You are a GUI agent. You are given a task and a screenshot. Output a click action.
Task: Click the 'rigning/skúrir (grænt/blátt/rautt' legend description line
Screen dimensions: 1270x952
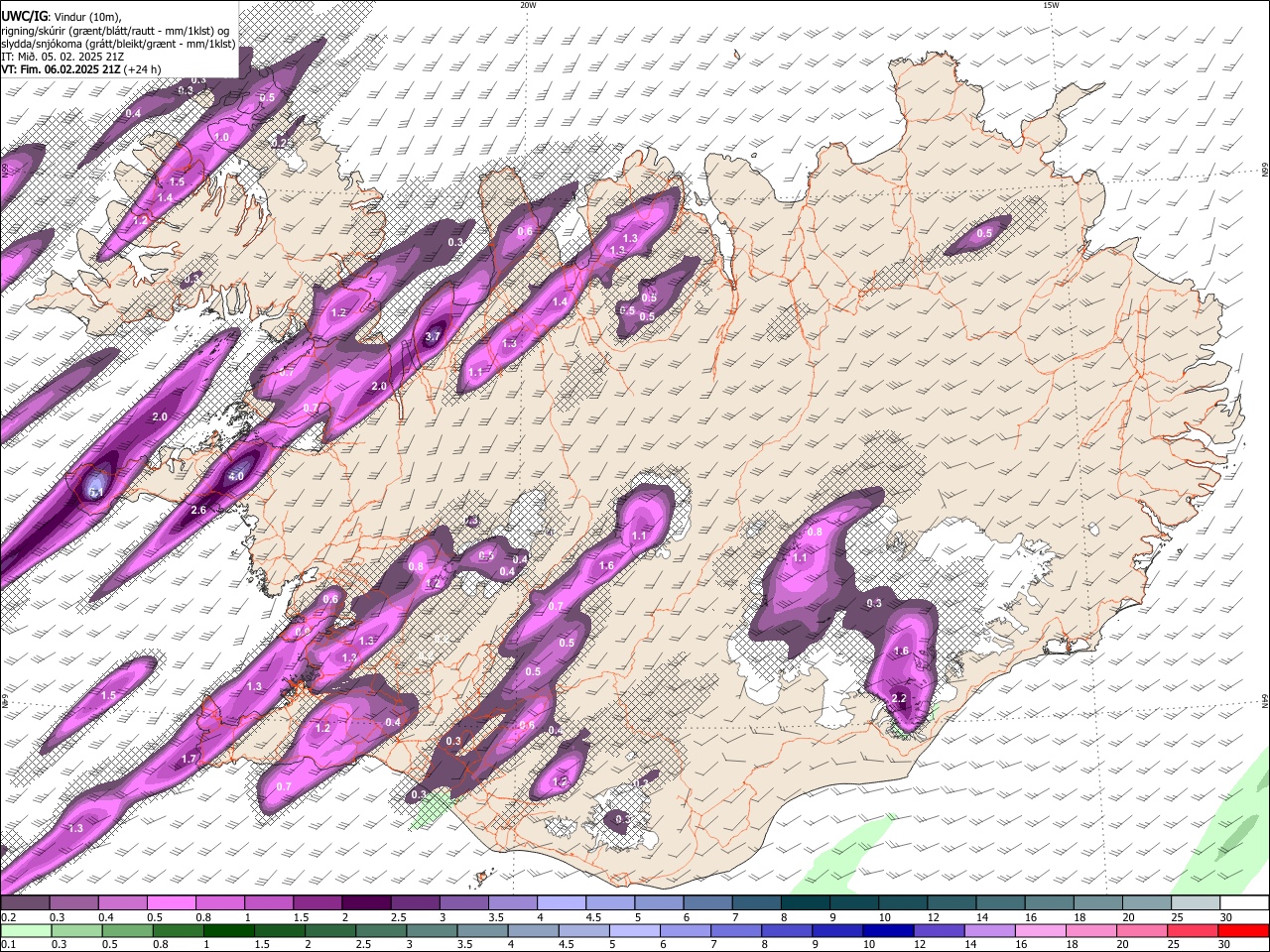coord(115,30)
